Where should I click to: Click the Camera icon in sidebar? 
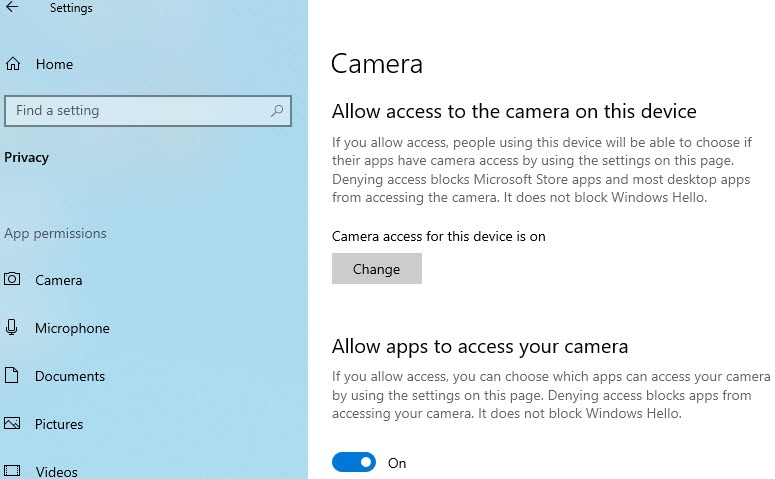coord(12,280)
